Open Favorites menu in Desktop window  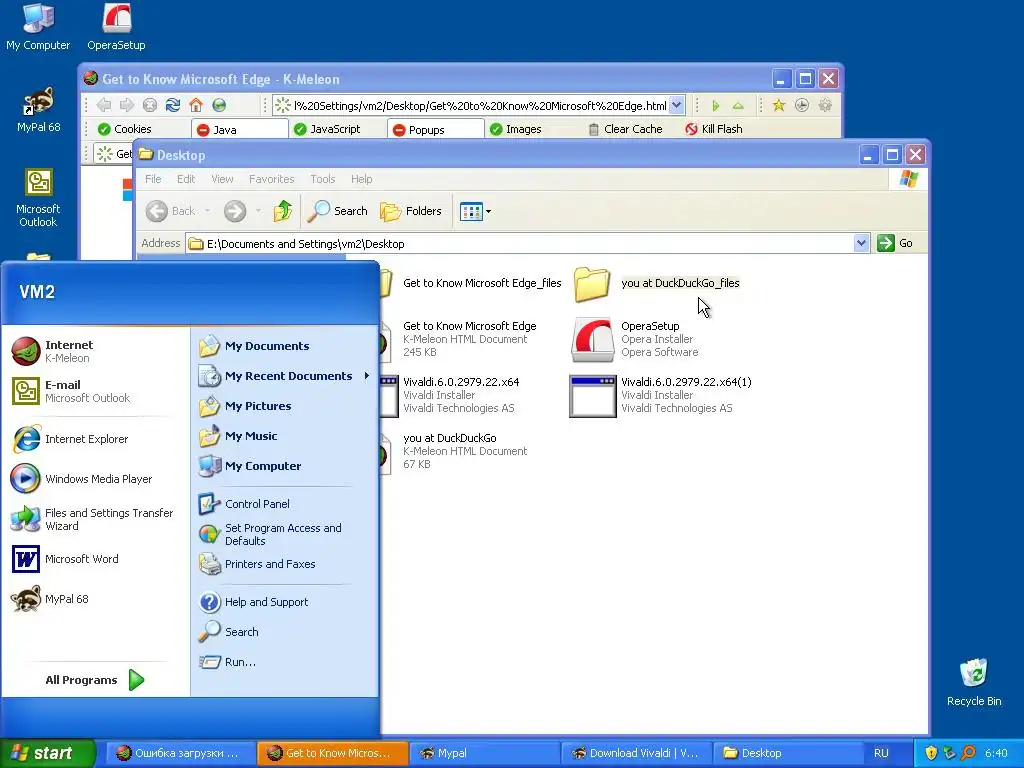coord(271,179)
